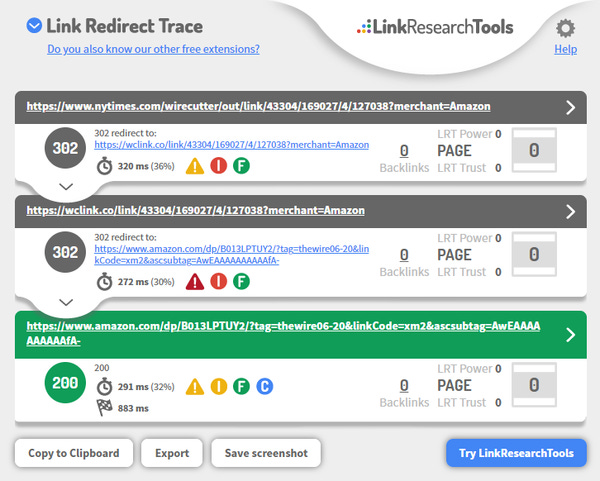Open the amazon.com redirect target link in second card
Viewport: 600px width, 481px height.
(x=232, y=254)
